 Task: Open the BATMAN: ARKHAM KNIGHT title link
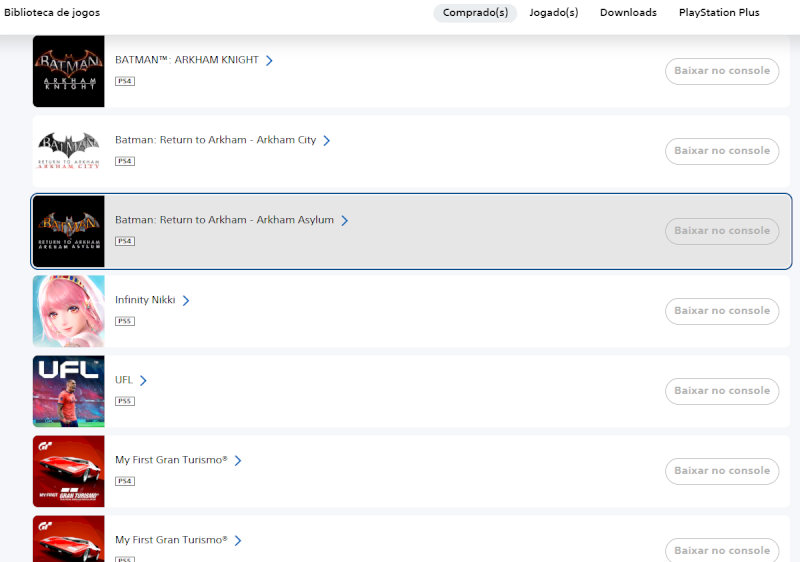tap(187, 60)
